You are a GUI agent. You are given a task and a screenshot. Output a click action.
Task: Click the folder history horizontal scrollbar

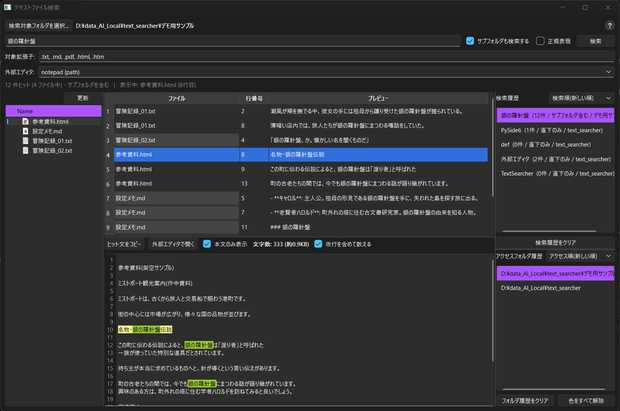point(554,389)
